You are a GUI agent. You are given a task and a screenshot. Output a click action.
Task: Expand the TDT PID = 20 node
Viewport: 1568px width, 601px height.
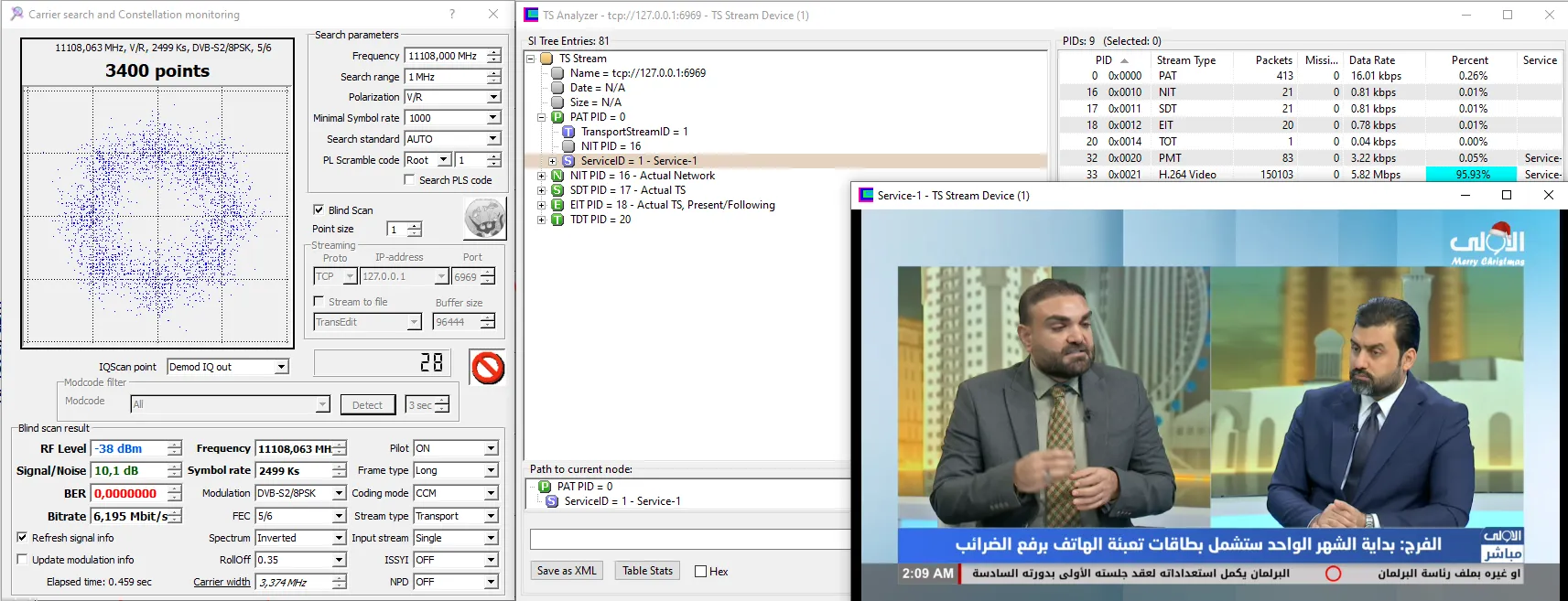(x=541, y=220)
